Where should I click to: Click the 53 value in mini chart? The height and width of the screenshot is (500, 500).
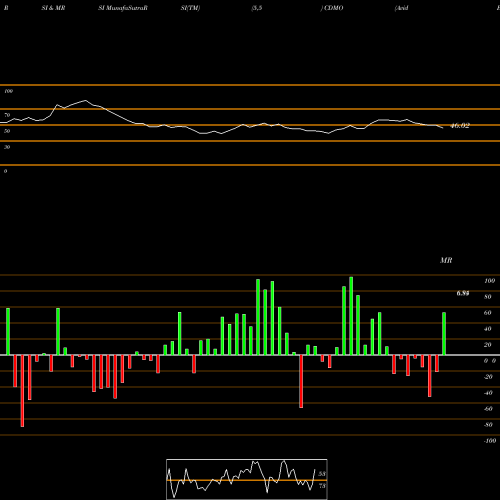pyautogui.click(x=322, y=474)
